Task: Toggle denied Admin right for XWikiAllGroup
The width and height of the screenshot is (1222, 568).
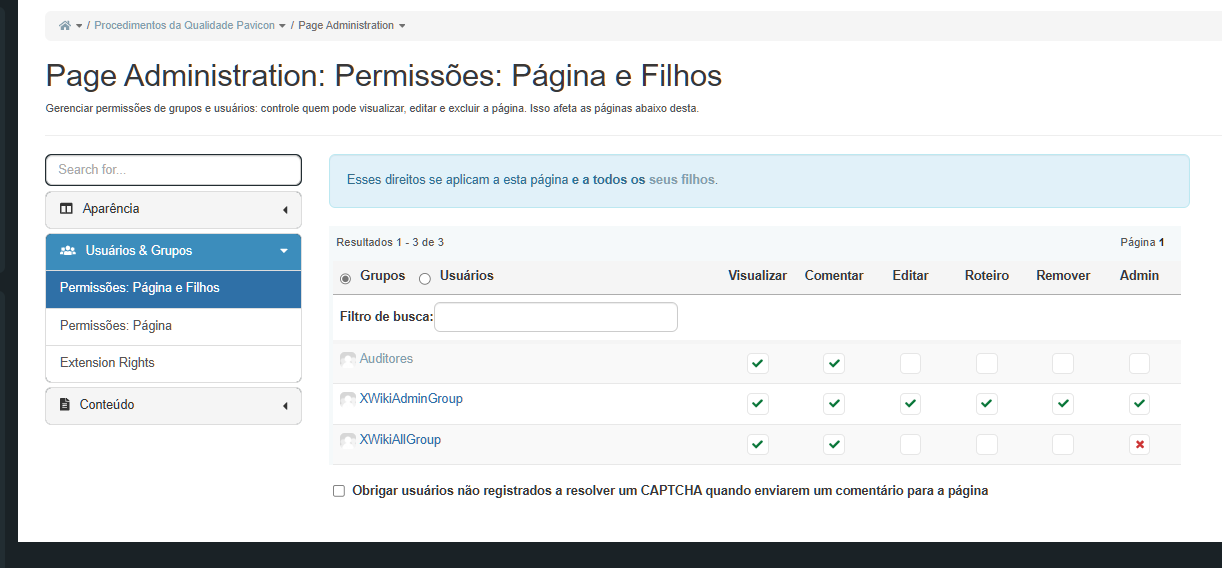Action: [x=1139, y=444]
